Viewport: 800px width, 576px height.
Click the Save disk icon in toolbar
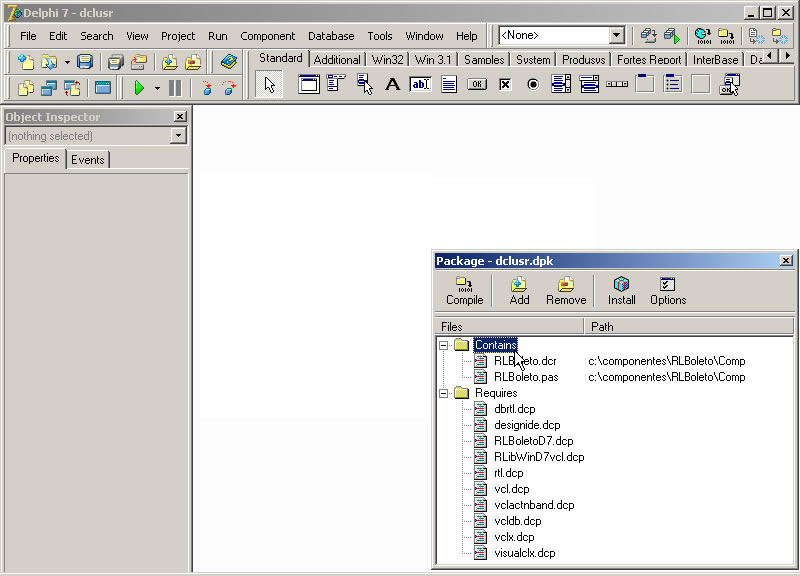85,62
